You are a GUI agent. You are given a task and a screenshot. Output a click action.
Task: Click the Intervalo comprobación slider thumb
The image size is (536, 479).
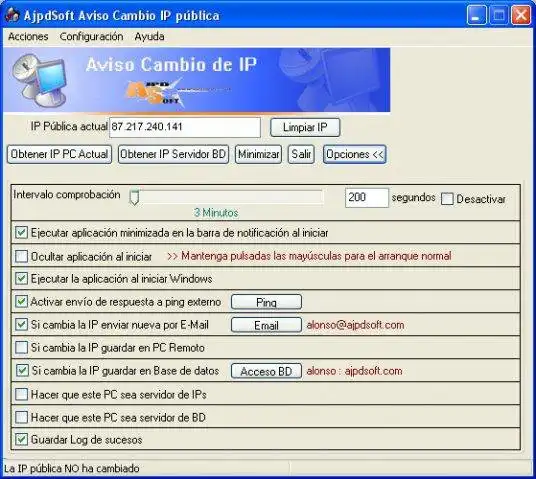(x=134, y=198)
